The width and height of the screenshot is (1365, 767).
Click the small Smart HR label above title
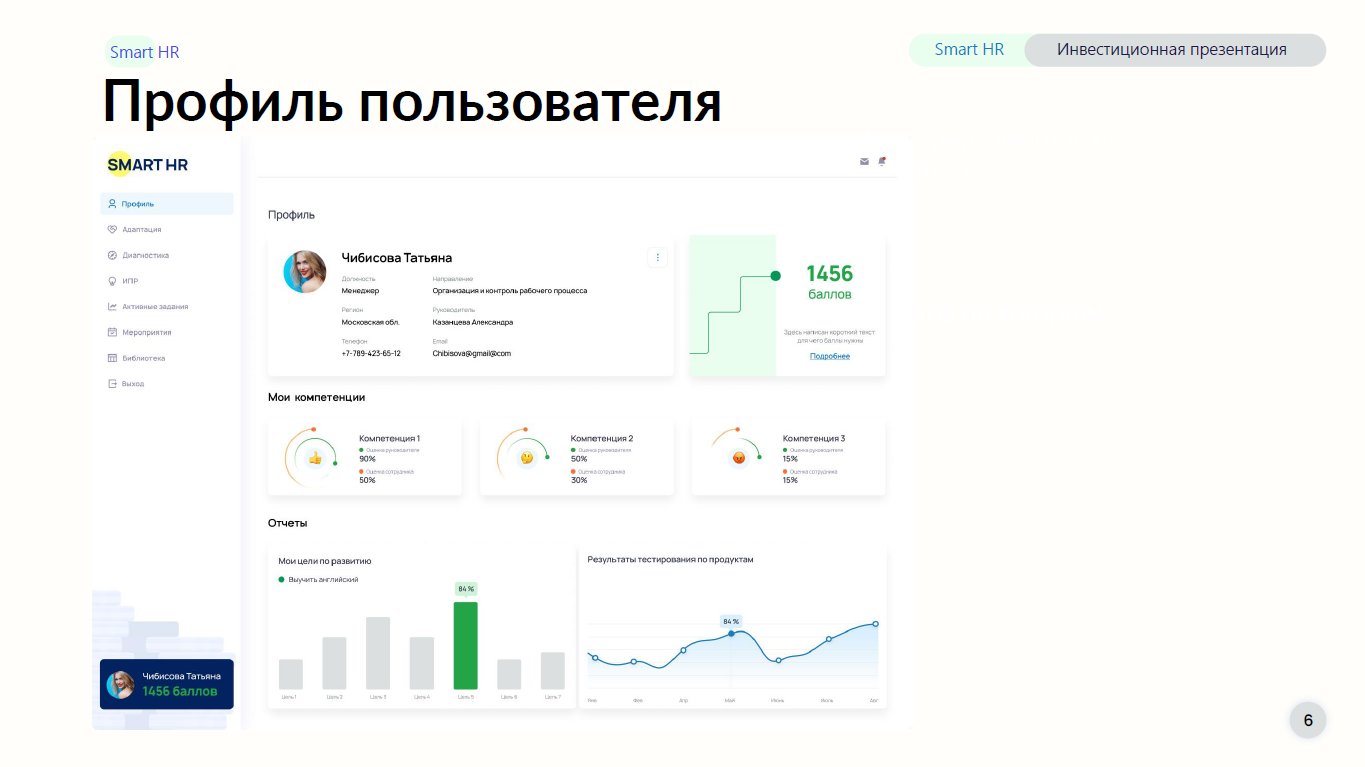(144, 52)
